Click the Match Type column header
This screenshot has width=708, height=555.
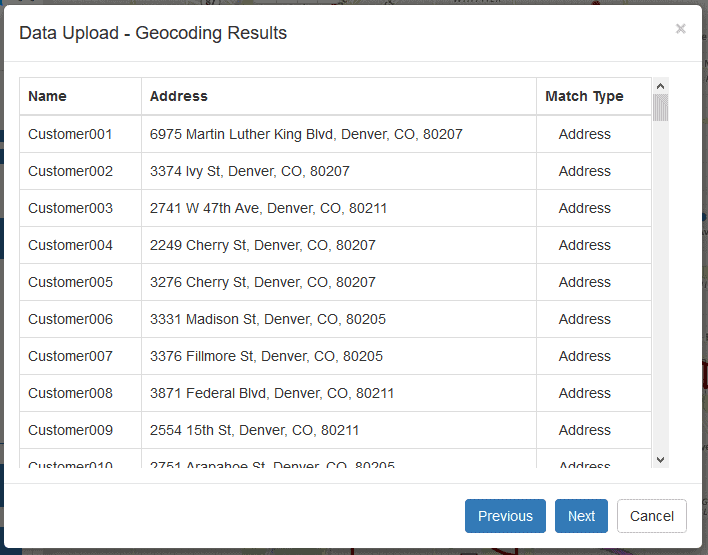[584, 96]
